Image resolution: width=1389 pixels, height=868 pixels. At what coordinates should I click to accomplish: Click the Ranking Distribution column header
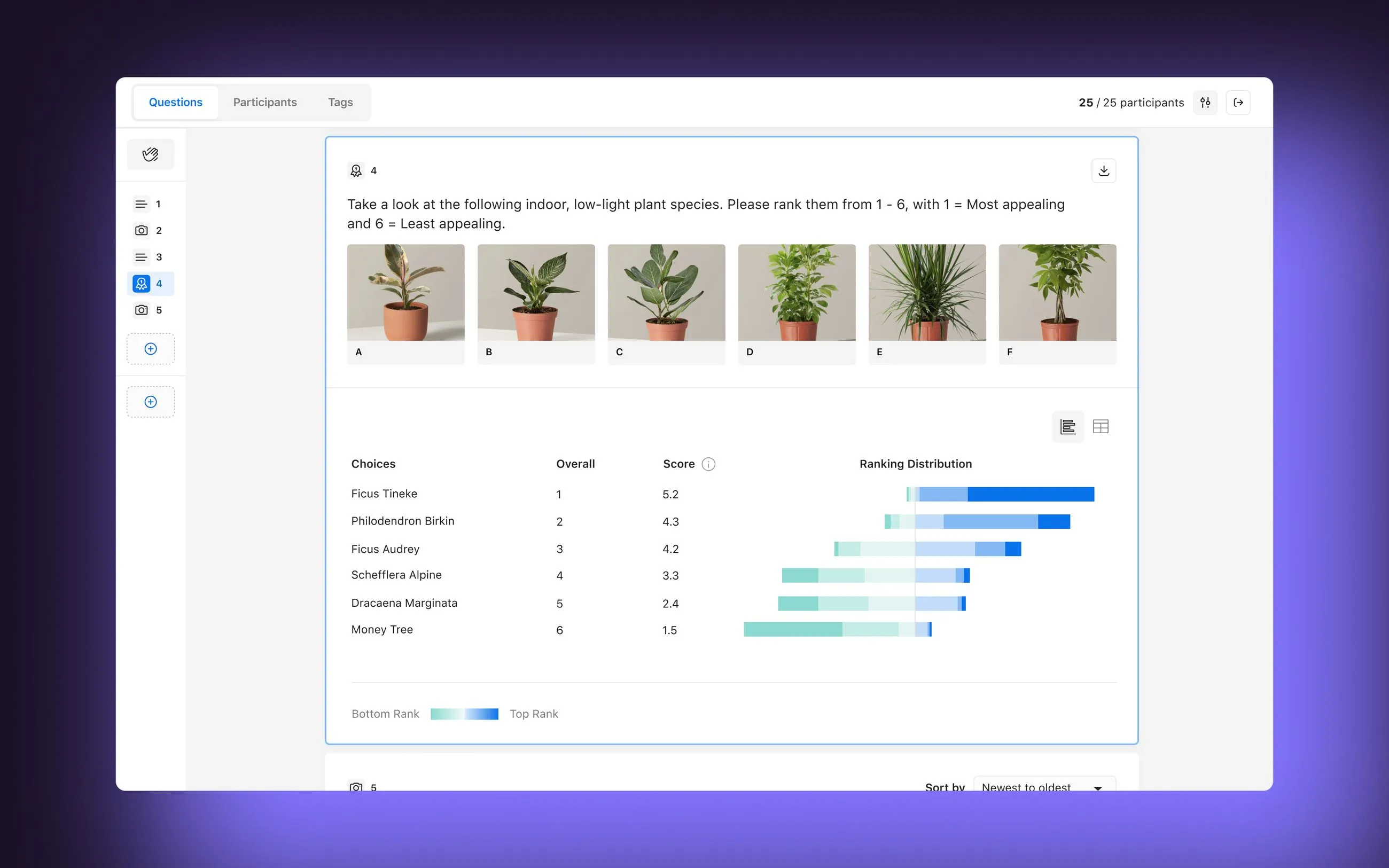click(x=916, y=464)
